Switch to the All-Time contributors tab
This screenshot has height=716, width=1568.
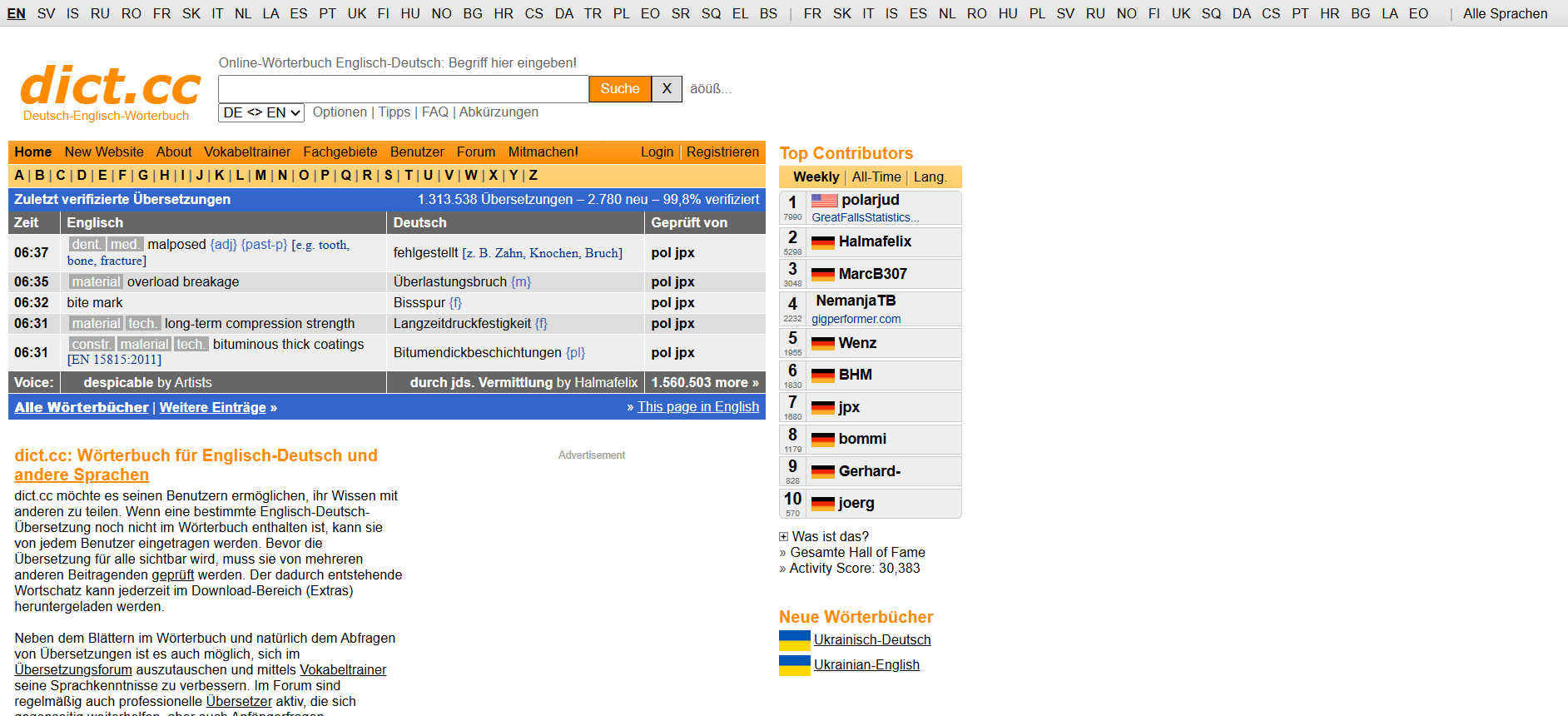point(876,177)
